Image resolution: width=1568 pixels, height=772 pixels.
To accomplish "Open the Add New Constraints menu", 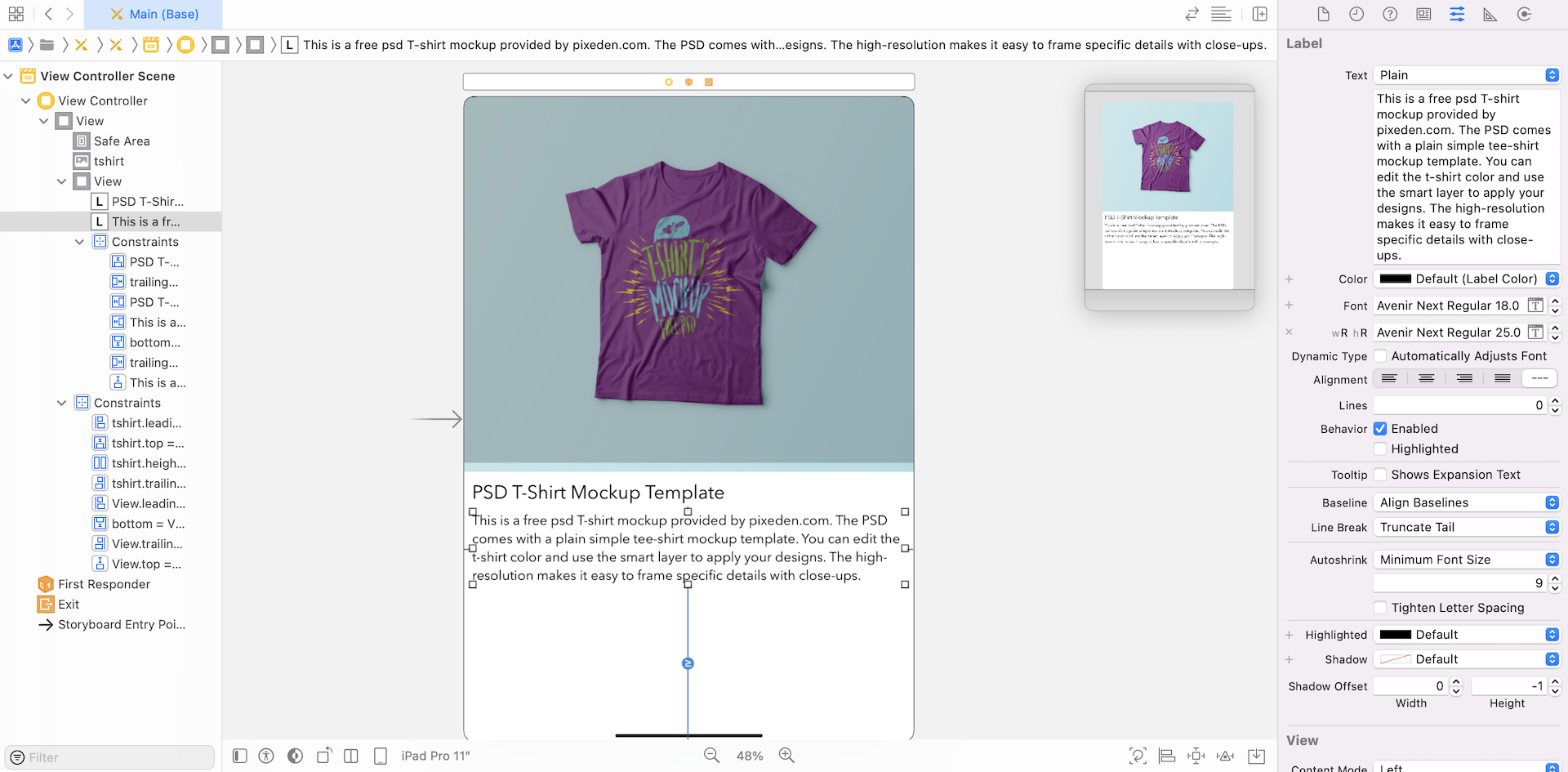I will 1196,756.
